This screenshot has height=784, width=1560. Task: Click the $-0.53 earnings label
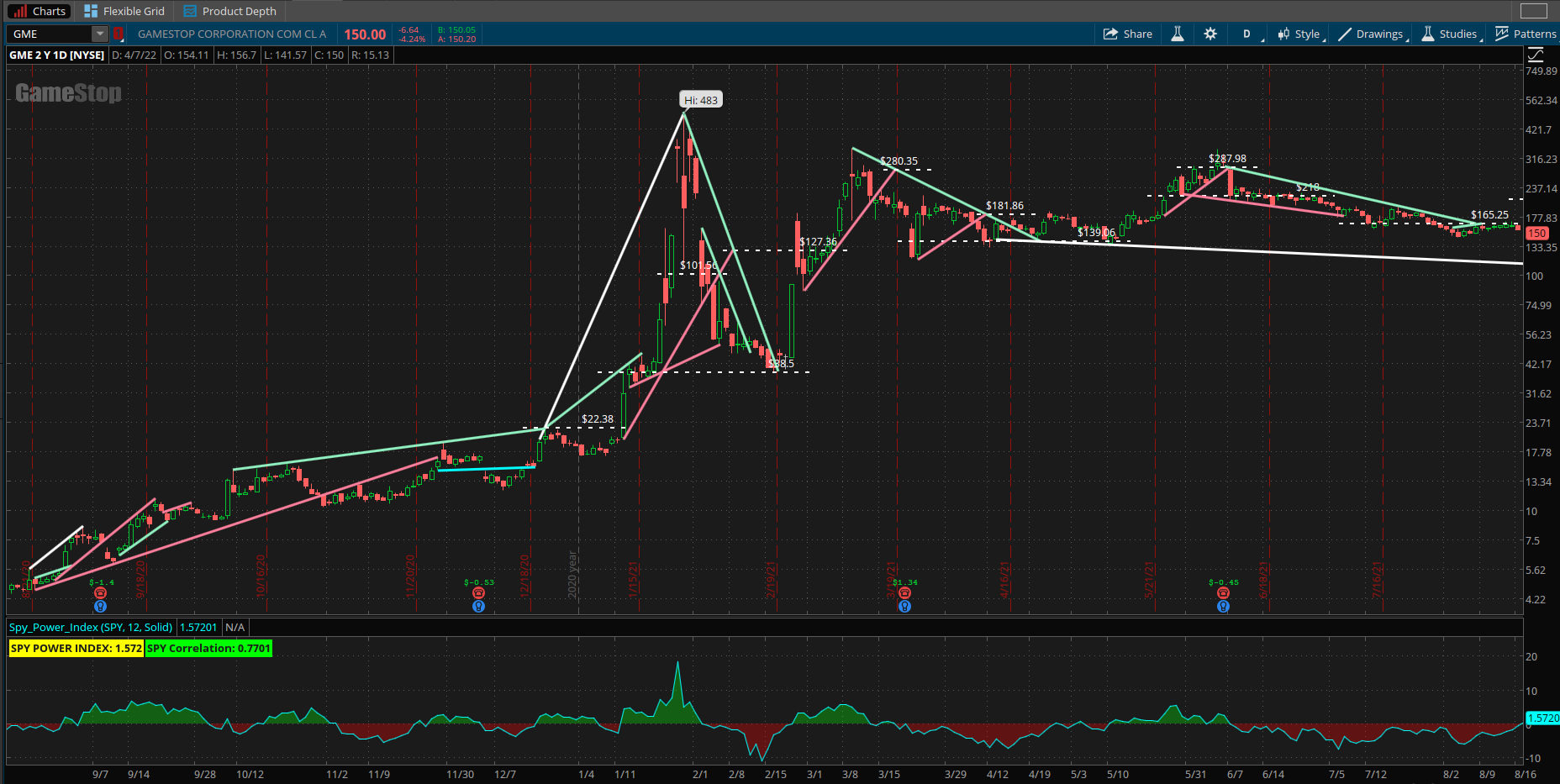(x=478, y=582)
